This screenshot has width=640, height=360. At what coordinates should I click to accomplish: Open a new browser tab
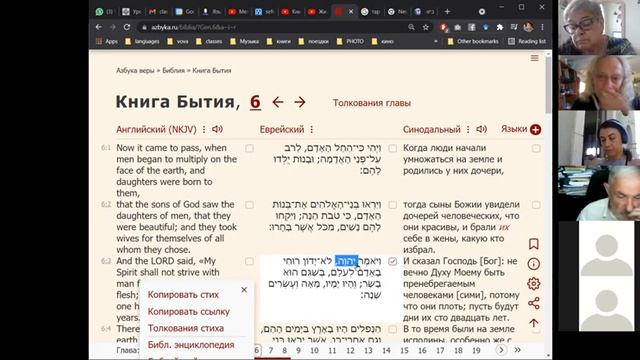tap(447, 11)
